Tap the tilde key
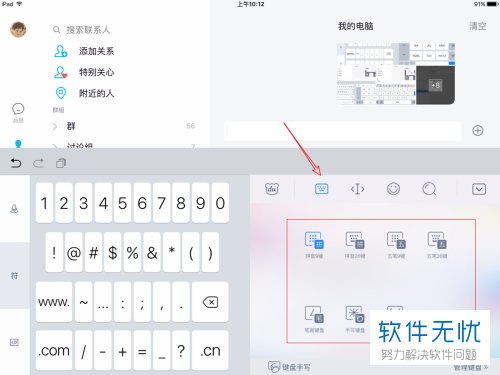This screenshot has height=375, width=500. point(83,302)
